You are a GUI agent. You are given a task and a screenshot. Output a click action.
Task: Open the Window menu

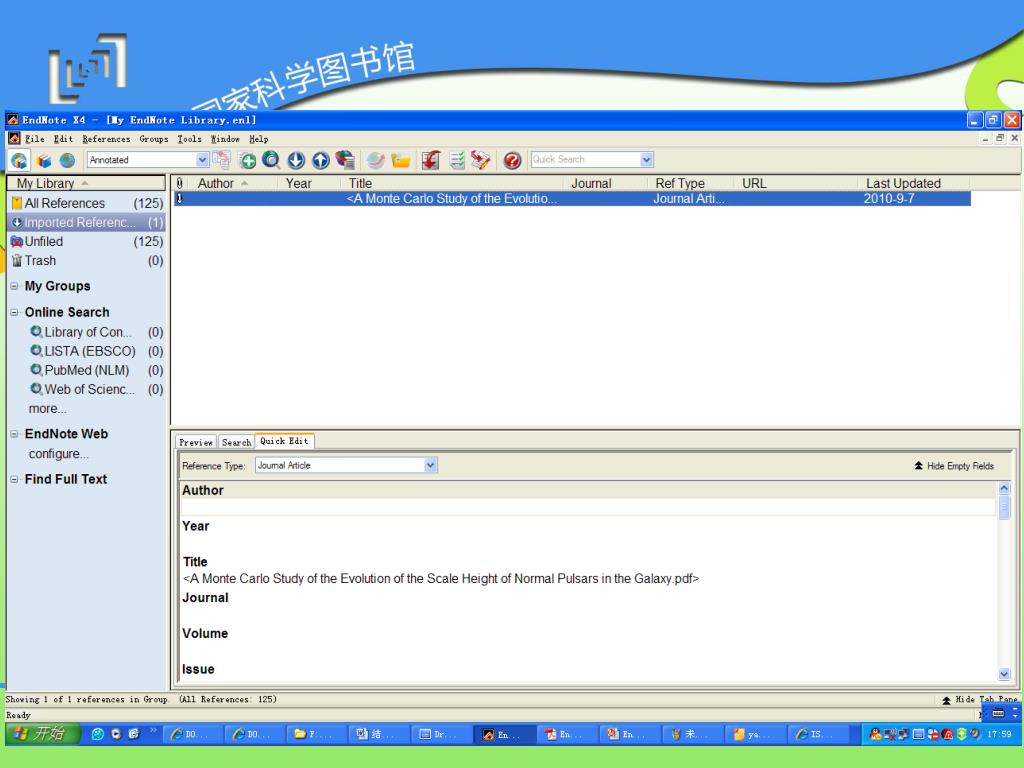pyautogui.click(x=225, y=139)
